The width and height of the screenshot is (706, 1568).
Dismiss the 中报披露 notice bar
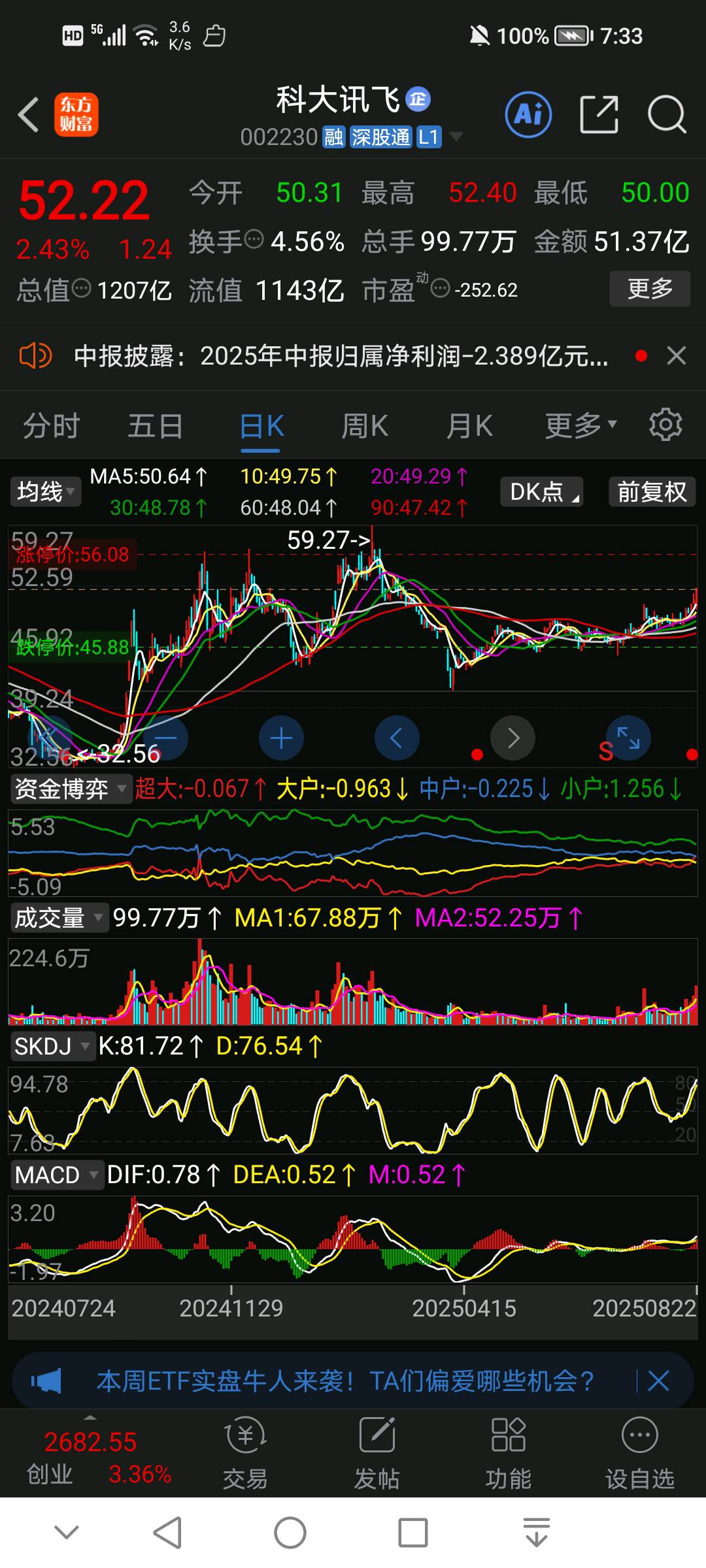click(676, 356)
